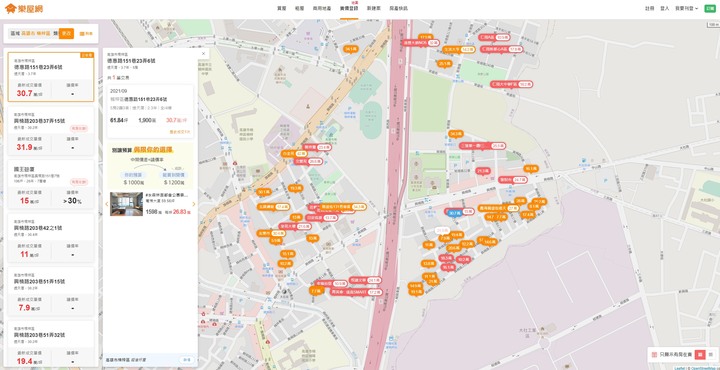Open the room photo listing thumbnail
Screen dimensions: 720x370
pyautogui.click(x=126, y=204)
